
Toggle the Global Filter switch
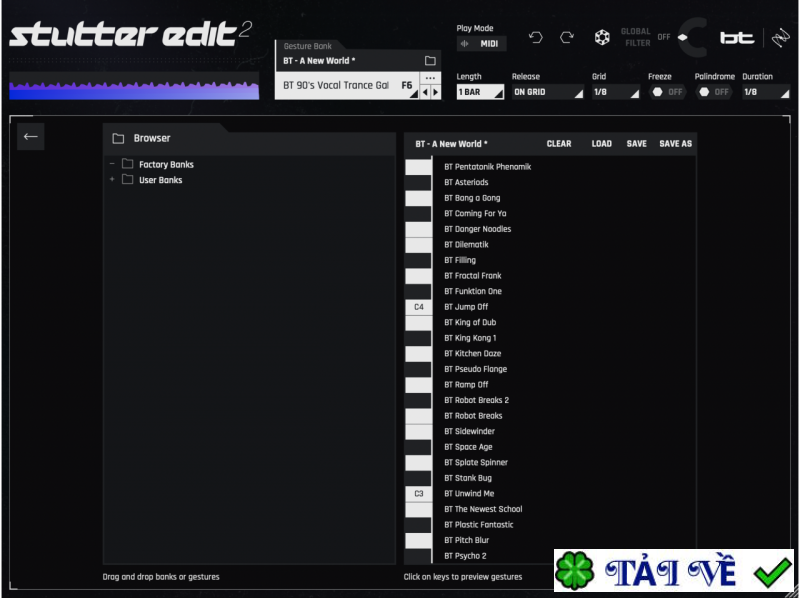682,37
